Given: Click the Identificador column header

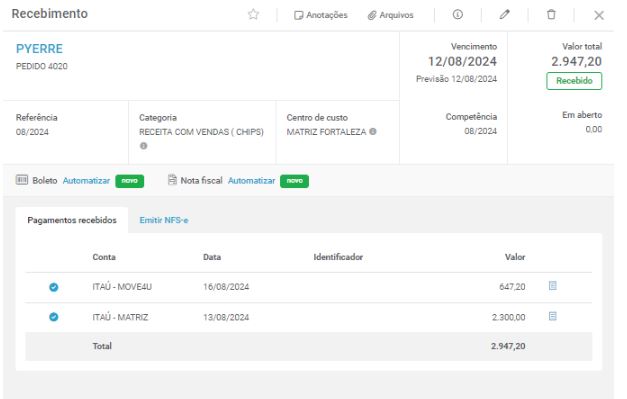Looking at the screenshot, I should coord(338,257).
